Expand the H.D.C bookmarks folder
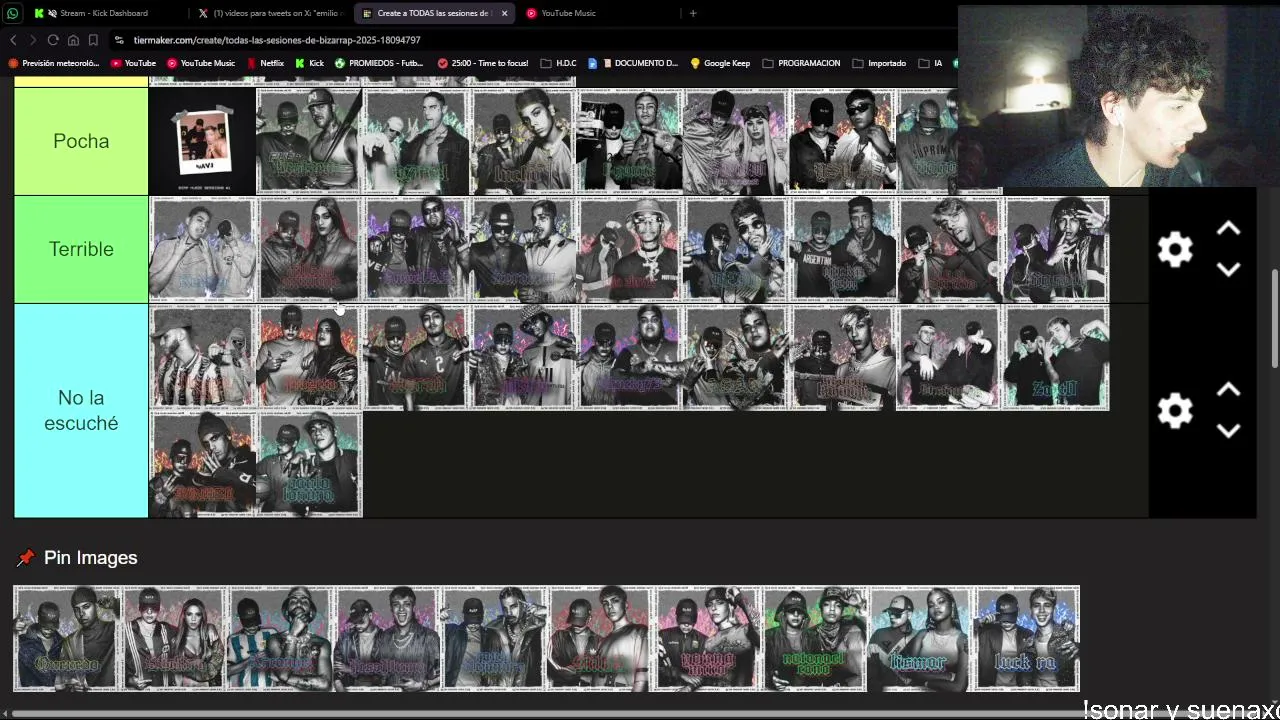Viewport: 1280px width, 720px height. point(558,63)
